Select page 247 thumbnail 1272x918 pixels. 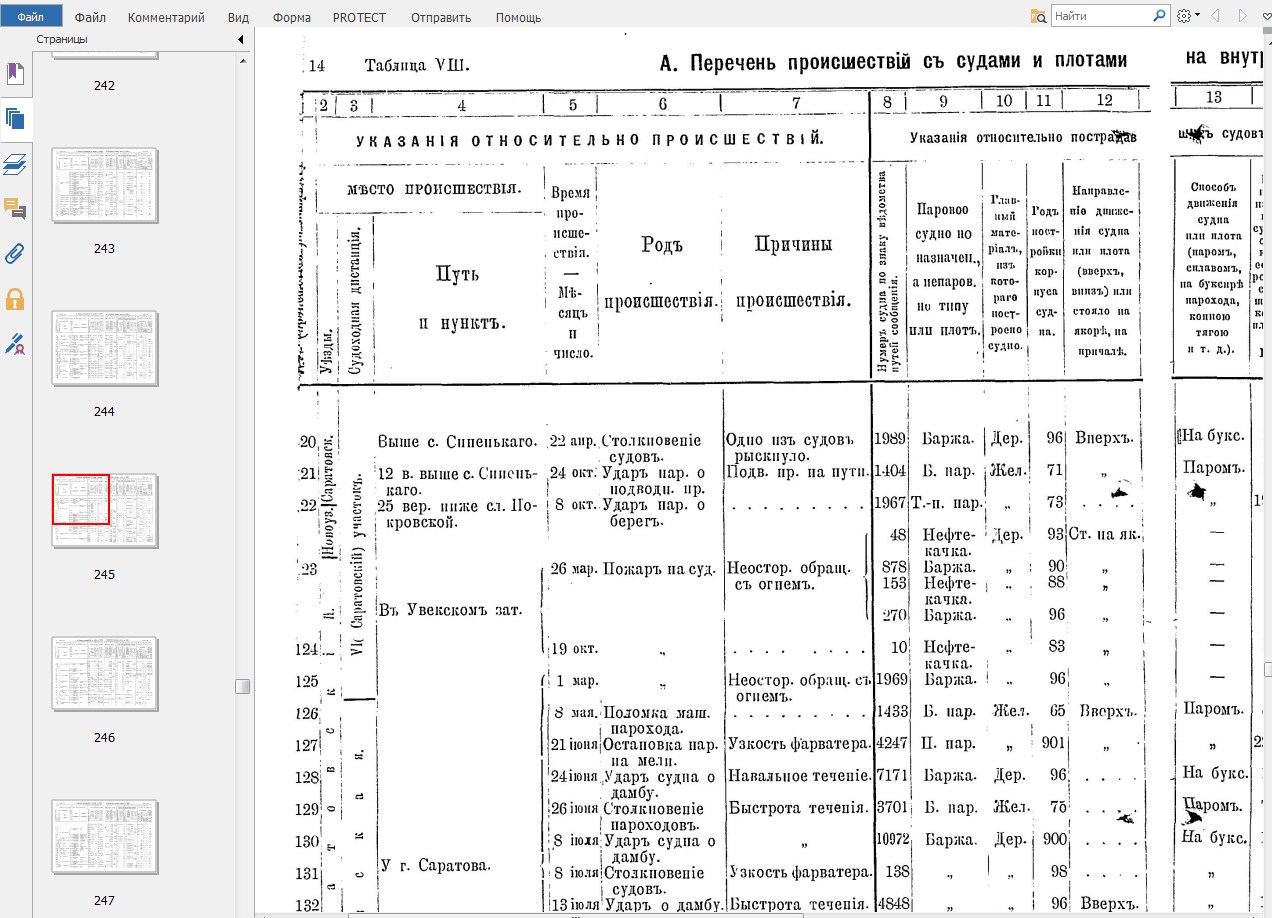click(x=104, y=838)
